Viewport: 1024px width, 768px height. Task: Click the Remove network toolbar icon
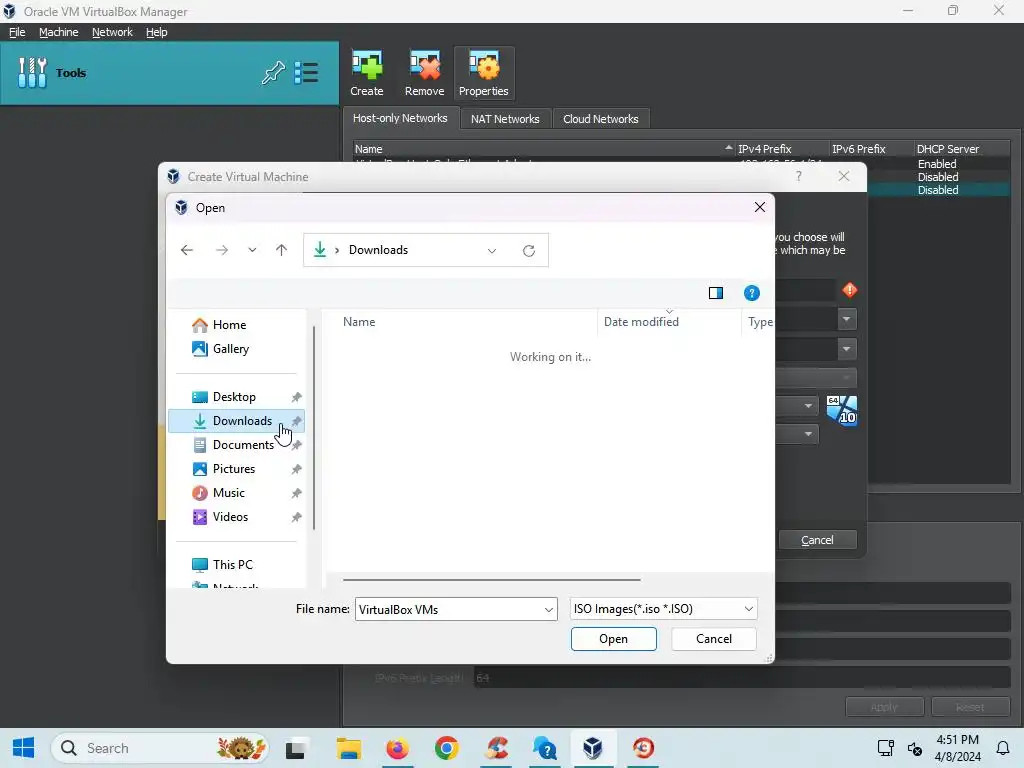click(x=424, y=73)
